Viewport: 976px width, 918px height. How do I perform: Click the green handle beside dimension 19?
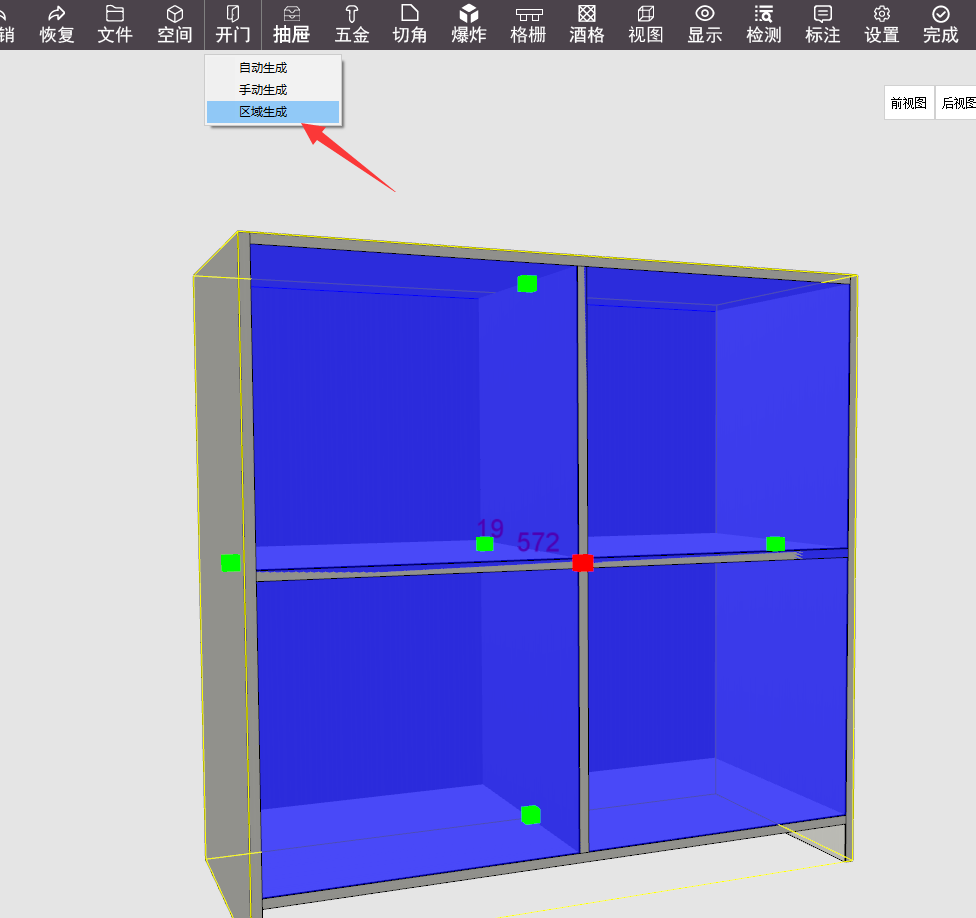485,544
